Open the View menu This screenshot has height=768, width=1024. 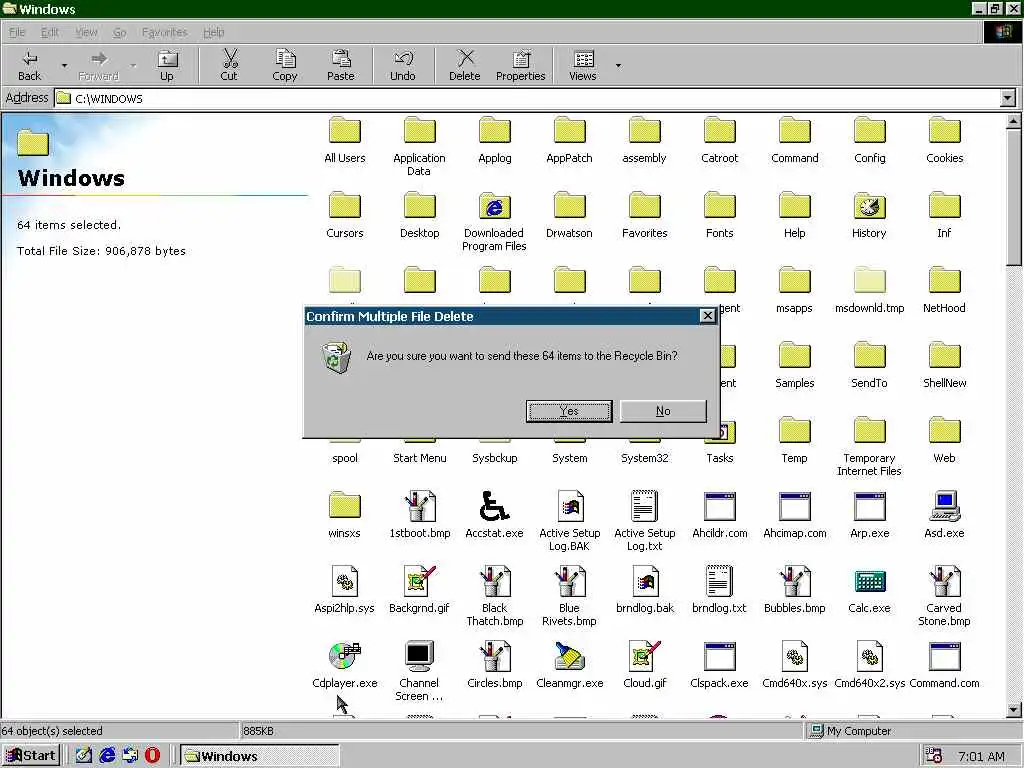click(86, 32)
